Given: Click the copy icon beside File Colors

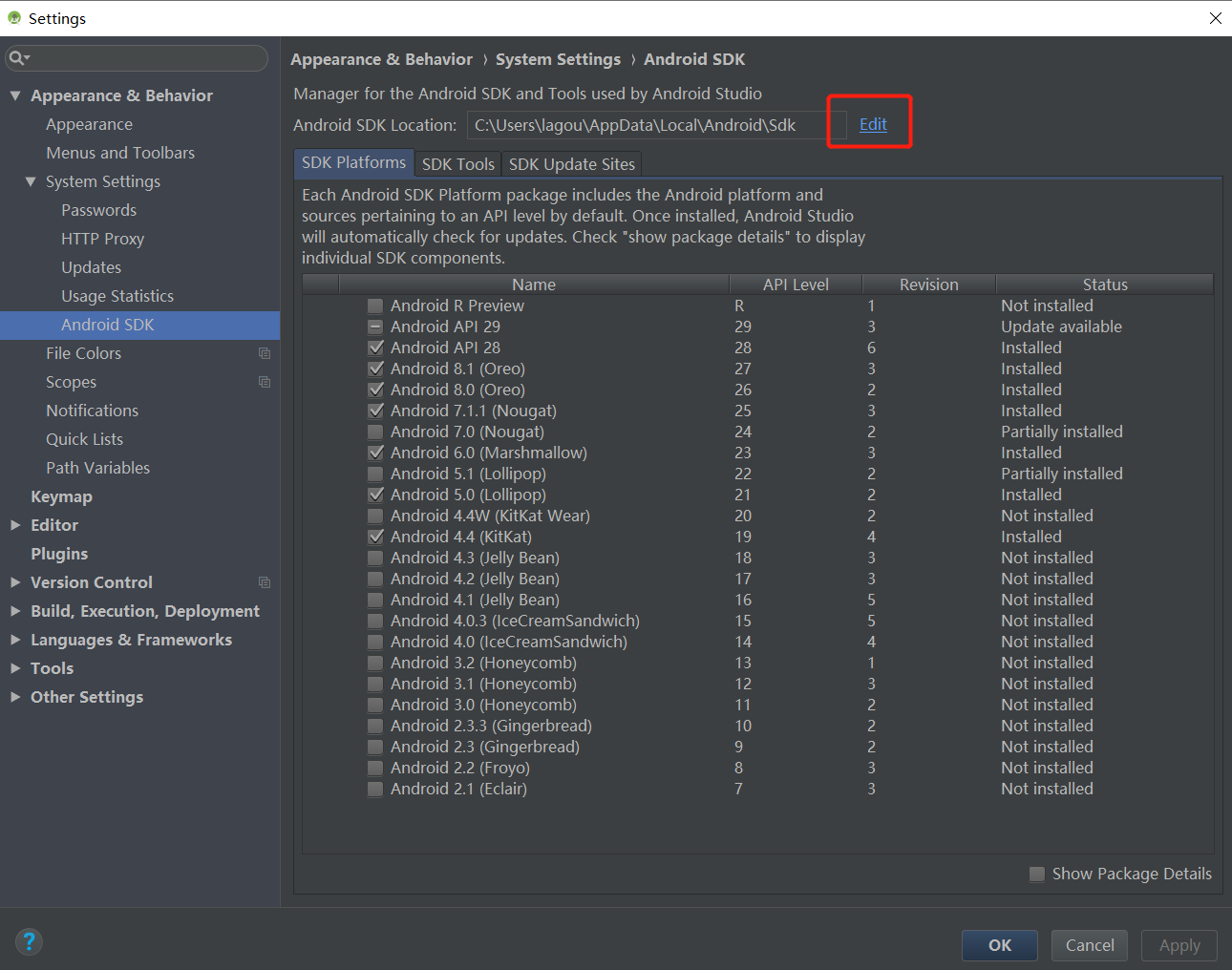Looking at the screenshot, I should pyautogui.click(x=265, y=353).
